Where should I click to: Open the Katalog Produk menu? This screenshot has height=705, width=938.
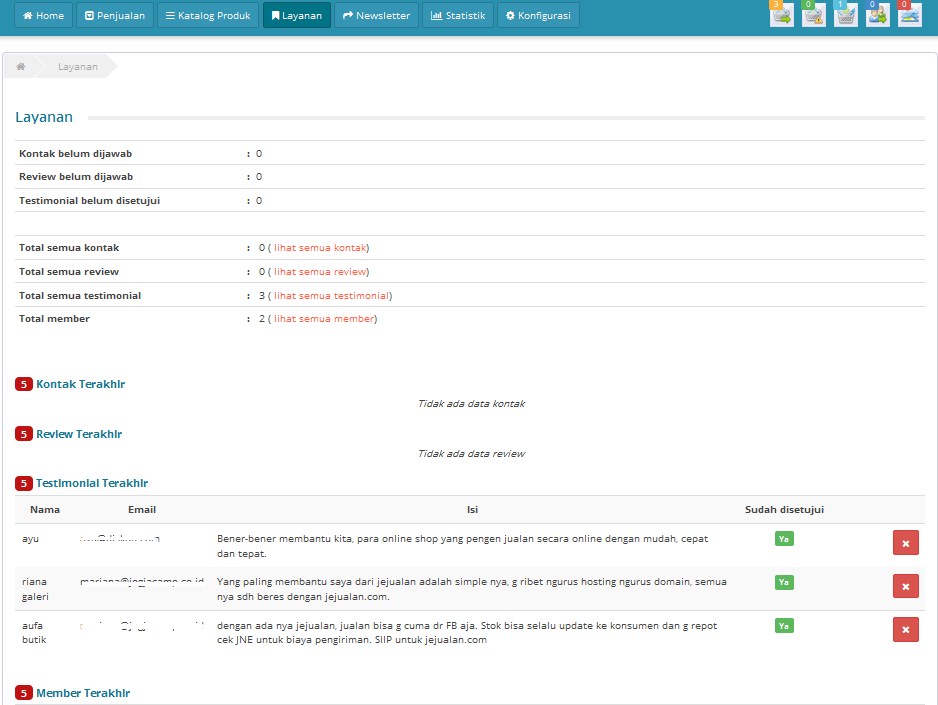coord(208,16)
